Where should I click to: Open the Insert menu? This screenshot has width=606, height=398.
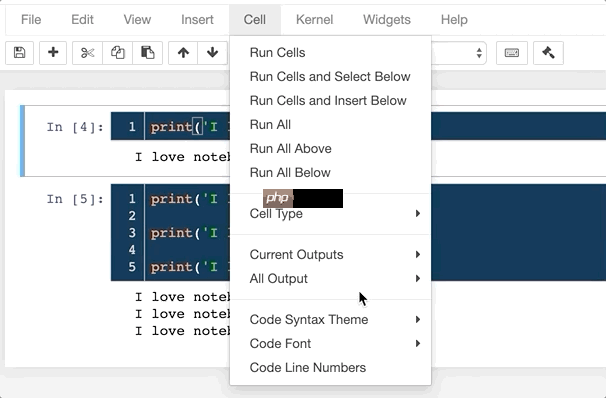pos(197,20)
